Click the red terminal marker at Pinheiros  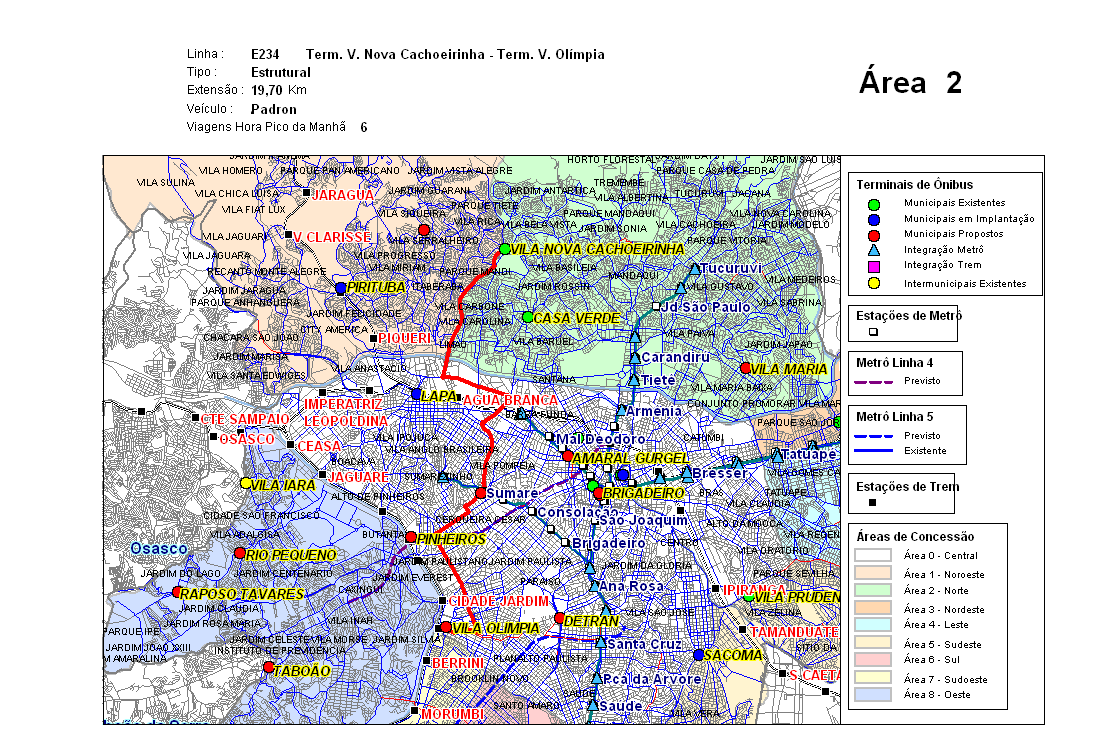click(x=411, y=537)
